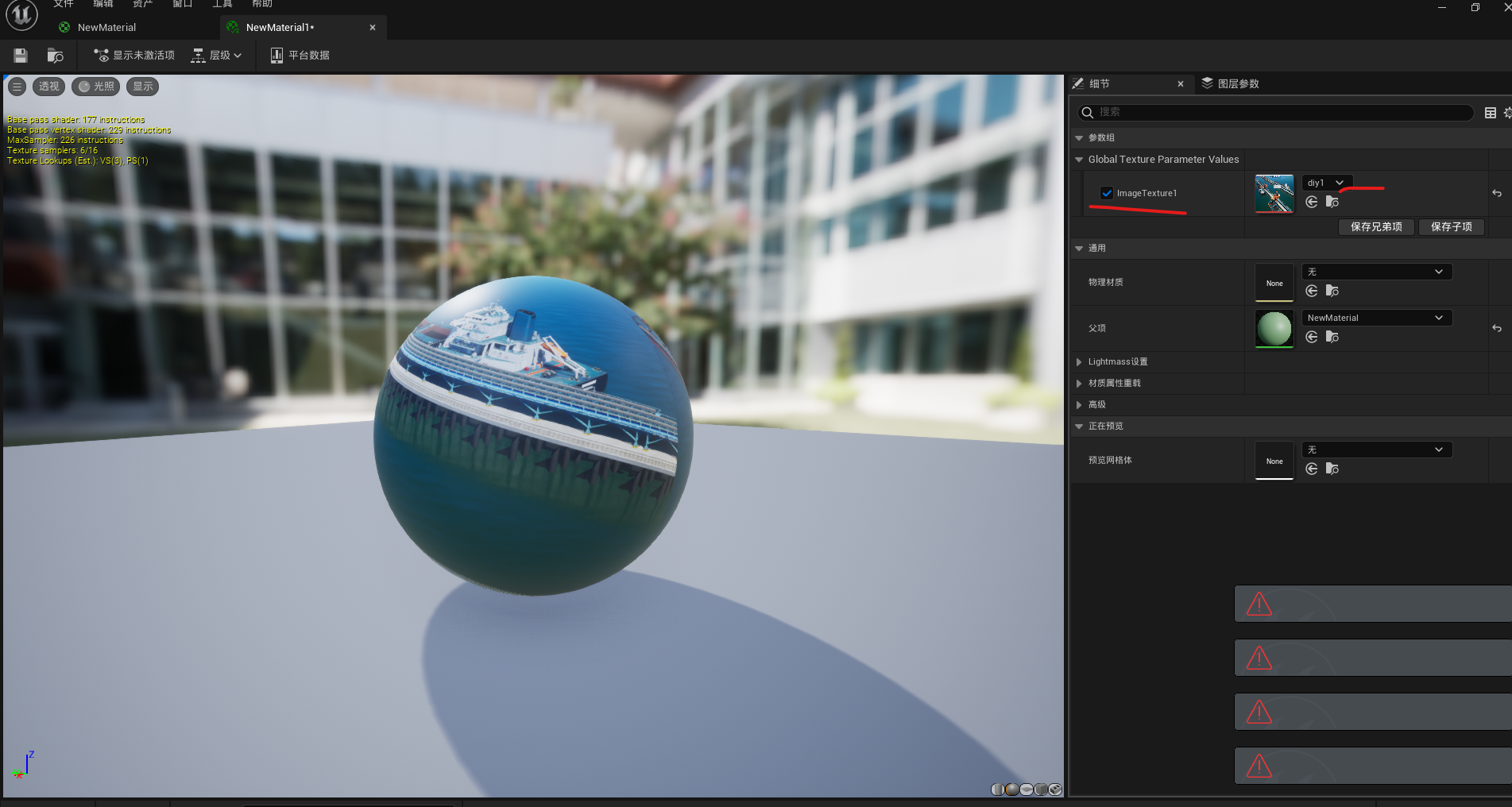Open the Edit (编辑) menu
This screenshot has height=807, width=1512.
[x=103, y=4]
